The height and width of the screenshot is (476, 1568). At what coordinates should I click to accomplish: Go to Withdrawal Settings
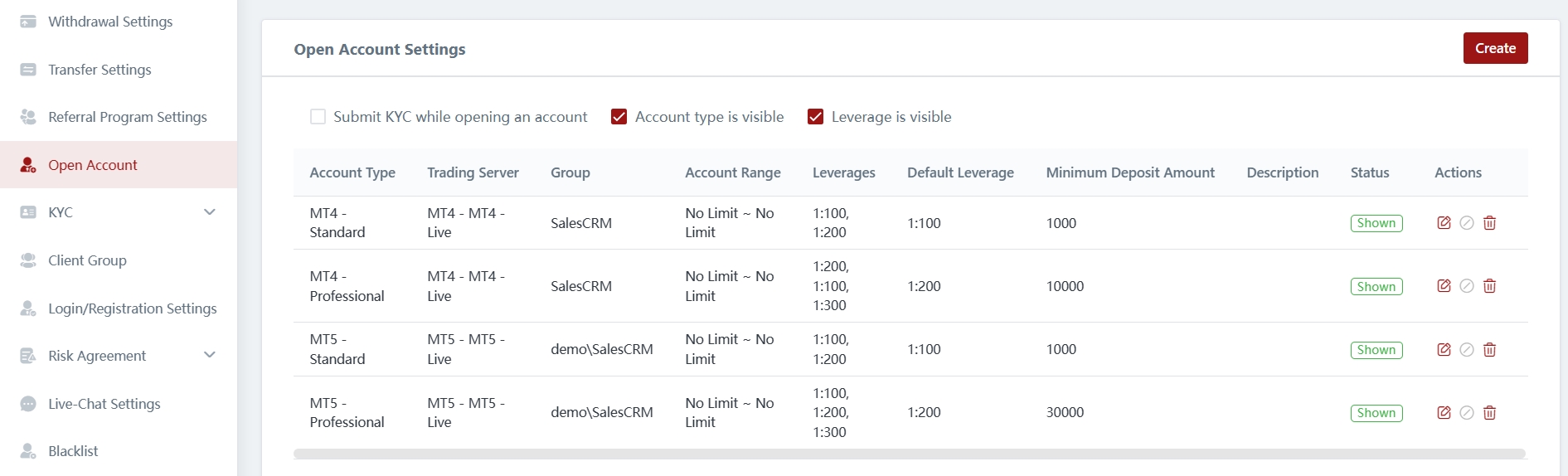[x=109, y=22]
